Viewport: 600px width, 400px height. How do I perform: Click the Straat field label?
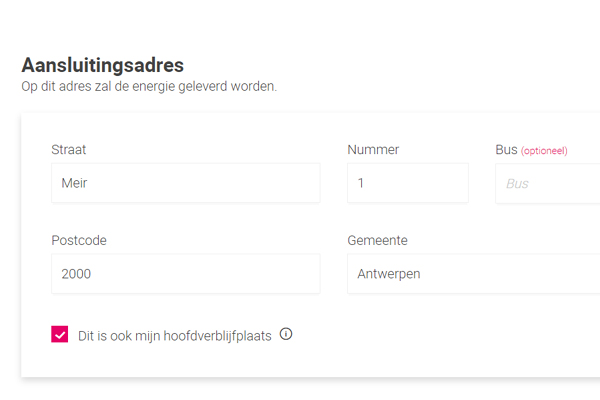click(x=68, y=149)
